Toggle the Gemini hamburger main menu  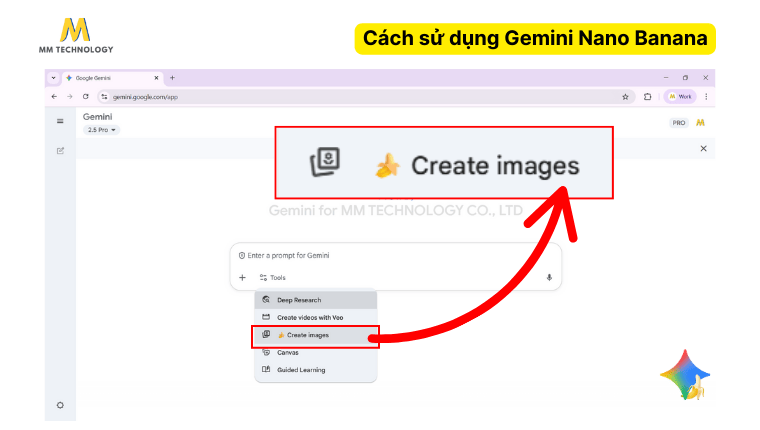coord(60,121)
